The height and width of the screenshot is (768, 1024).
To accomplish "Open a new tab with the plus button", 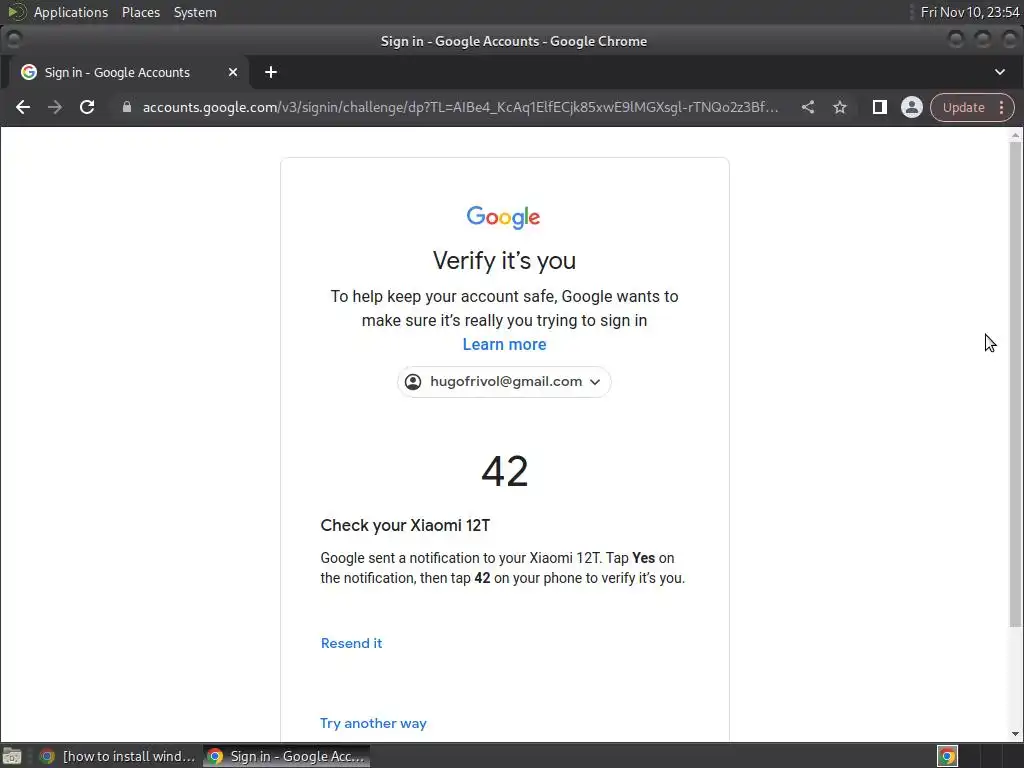I will pyautogui.click(x=271, y=72).
